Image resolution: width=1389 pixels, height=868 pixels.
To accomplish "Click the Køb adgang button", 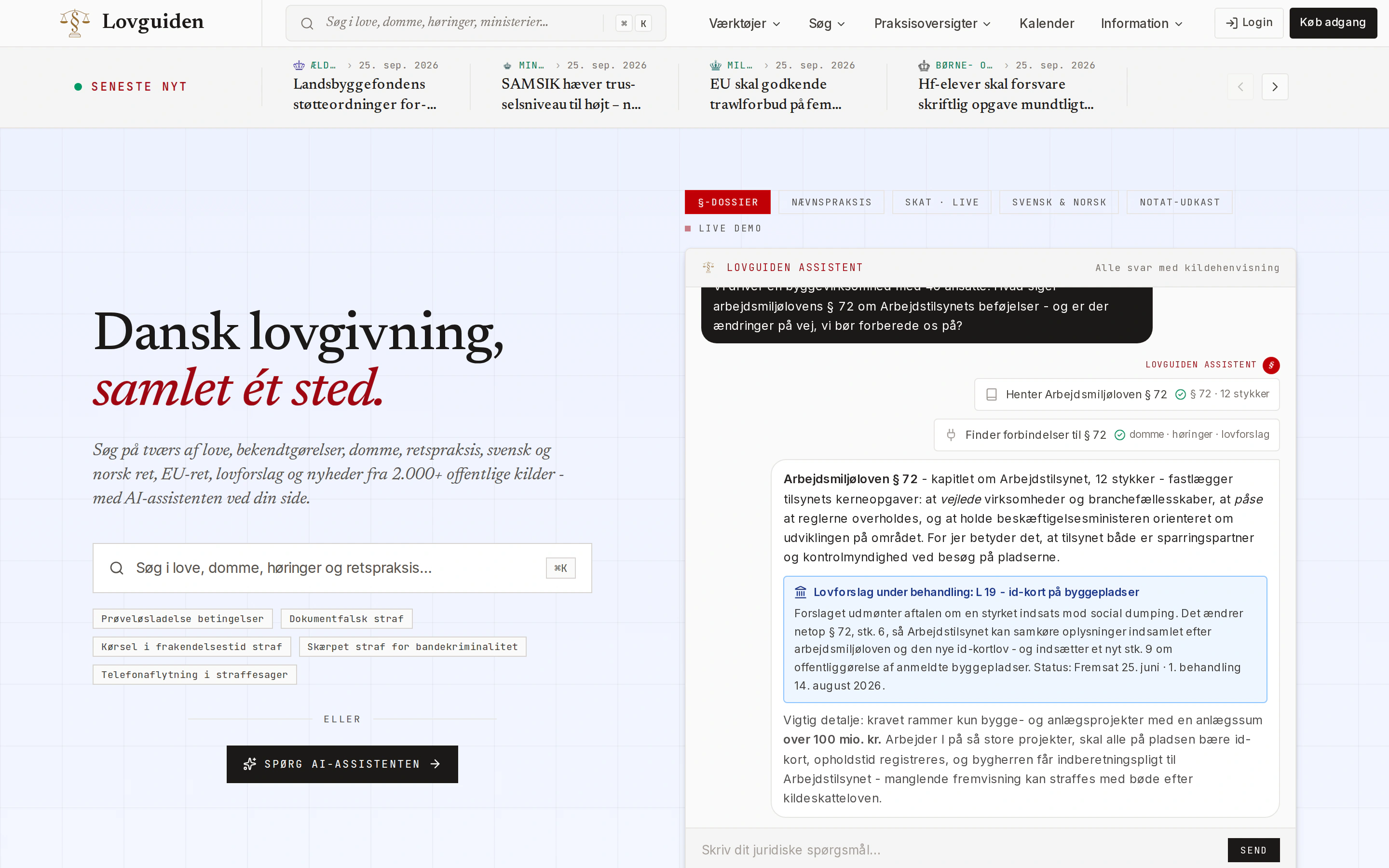I will coord(1333,23).
